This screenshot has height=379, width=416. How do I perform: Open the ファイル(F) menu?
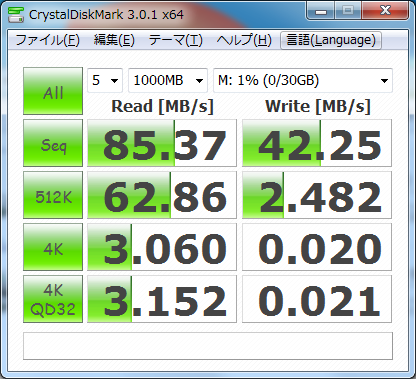point(47,40)
